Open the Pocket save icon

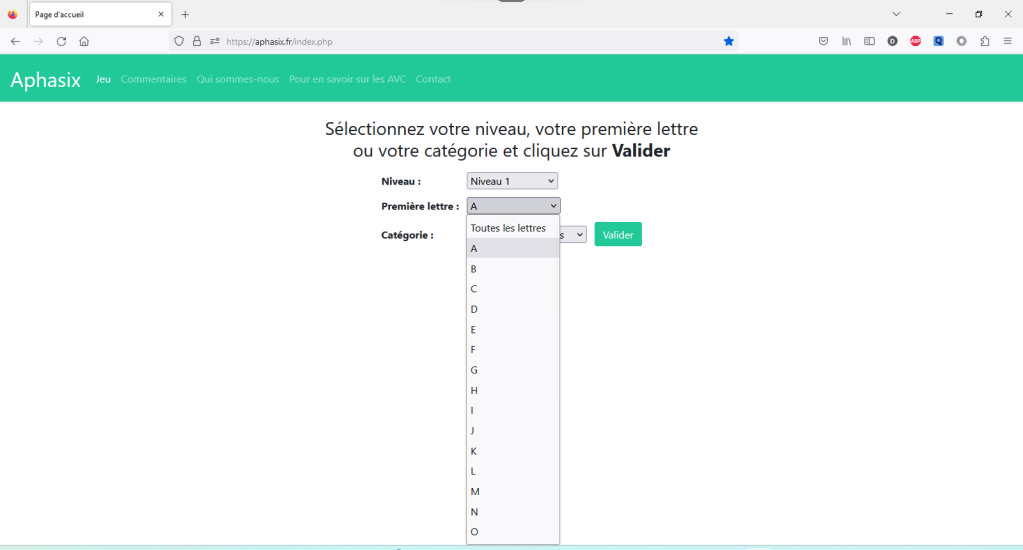click(x=823, y=41)
